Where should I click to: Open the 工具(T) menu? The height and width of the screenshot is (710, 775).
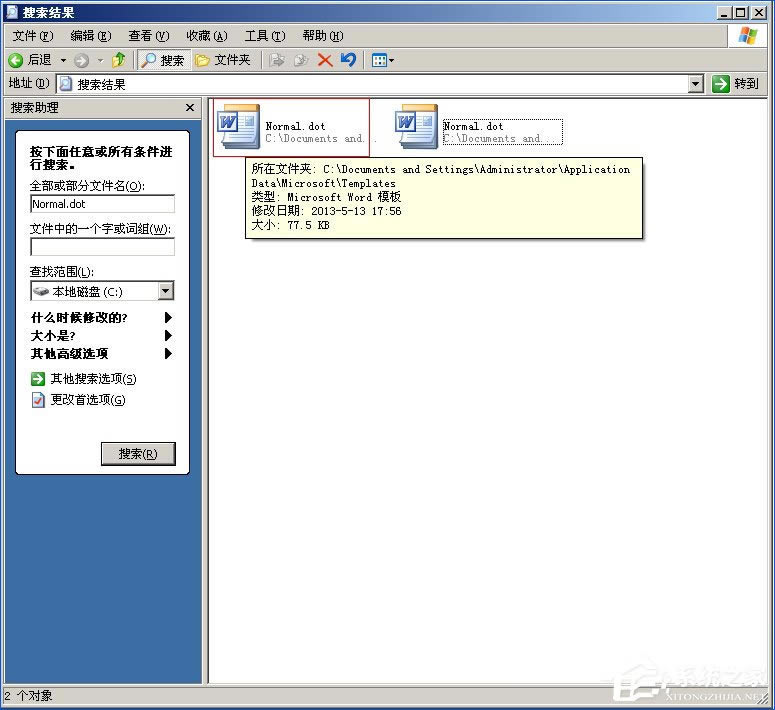point(265,36)
